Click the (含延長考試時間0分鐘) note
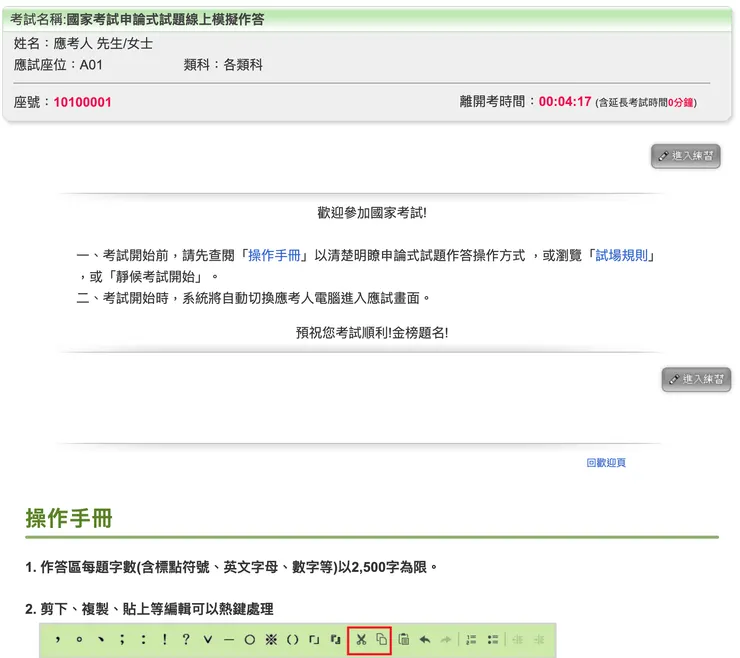This screenshot has height=658, width=740. pos(646,102)
